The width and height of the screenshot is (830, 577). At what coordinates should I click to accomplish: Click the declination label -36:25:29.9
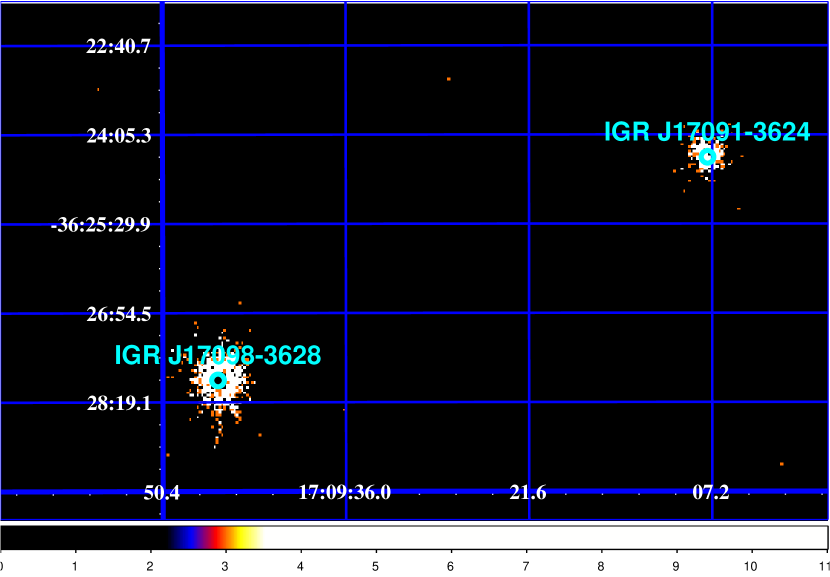coord(101,225)
